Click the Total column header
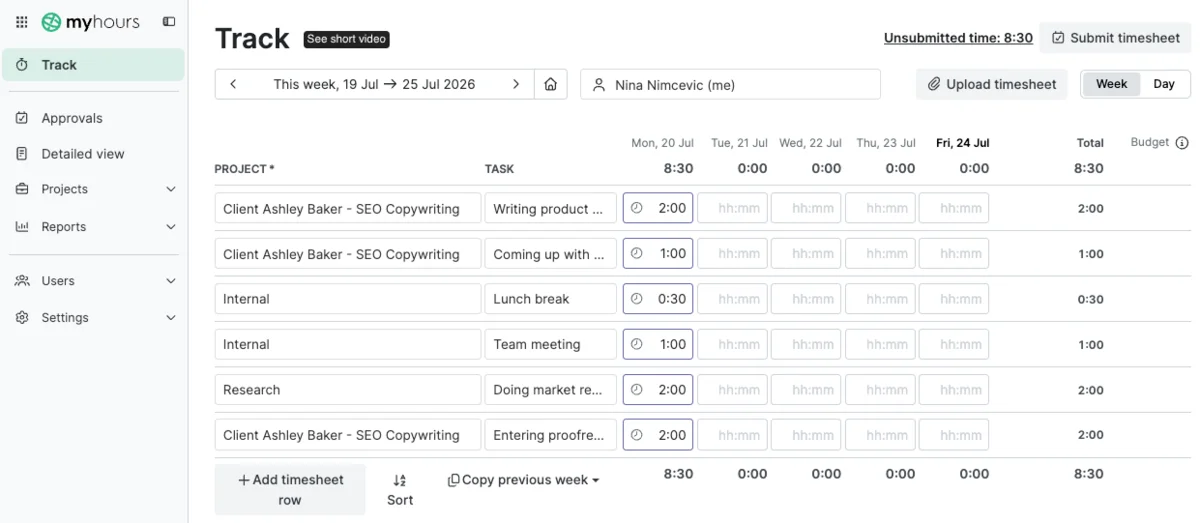1200x523 pixels. pos(1090,143)
